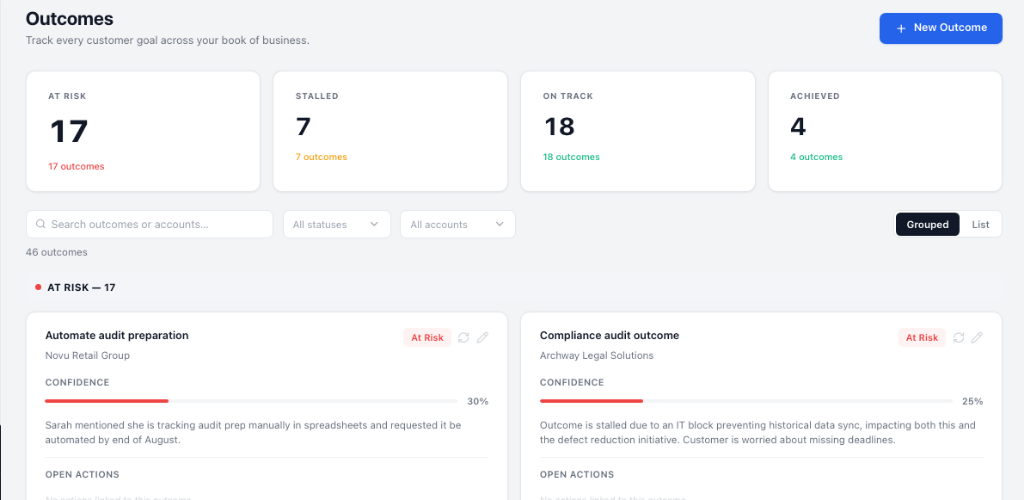The width and height of the screenshot is (1024, 500).
Task: Click the 46 outcomes count text
Action: tap(57, 252)
